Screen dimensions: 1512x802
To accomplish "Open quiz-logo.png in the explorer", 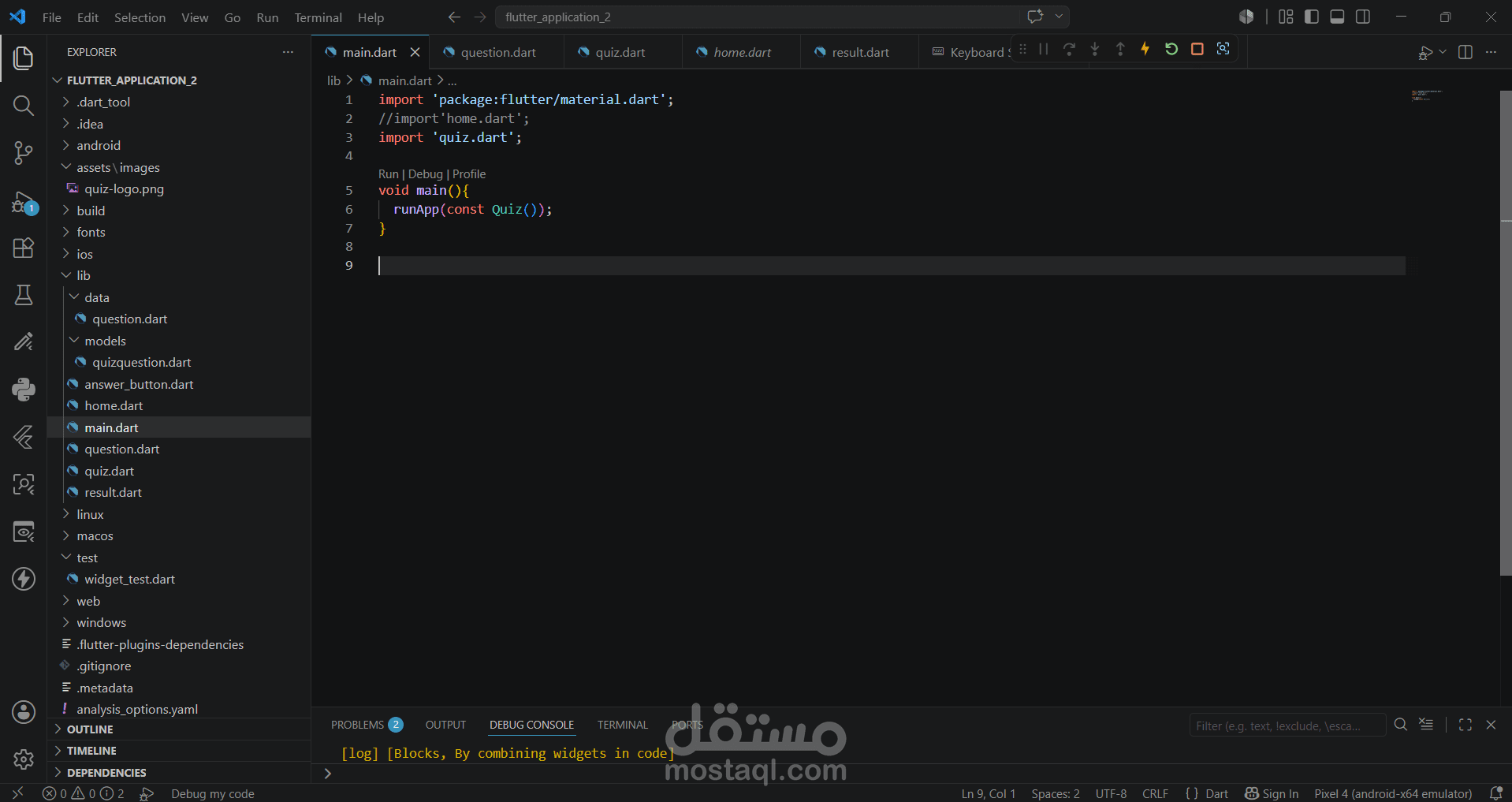I will point(124,188).
